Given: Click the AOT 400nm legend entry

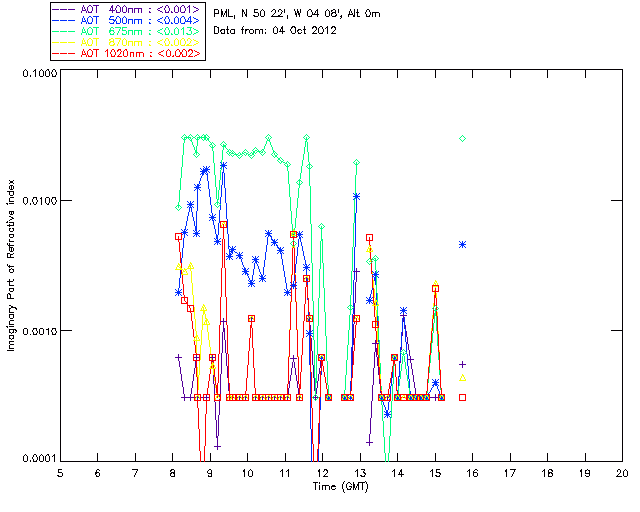Looking at the screenshot, I should point(127,9).
